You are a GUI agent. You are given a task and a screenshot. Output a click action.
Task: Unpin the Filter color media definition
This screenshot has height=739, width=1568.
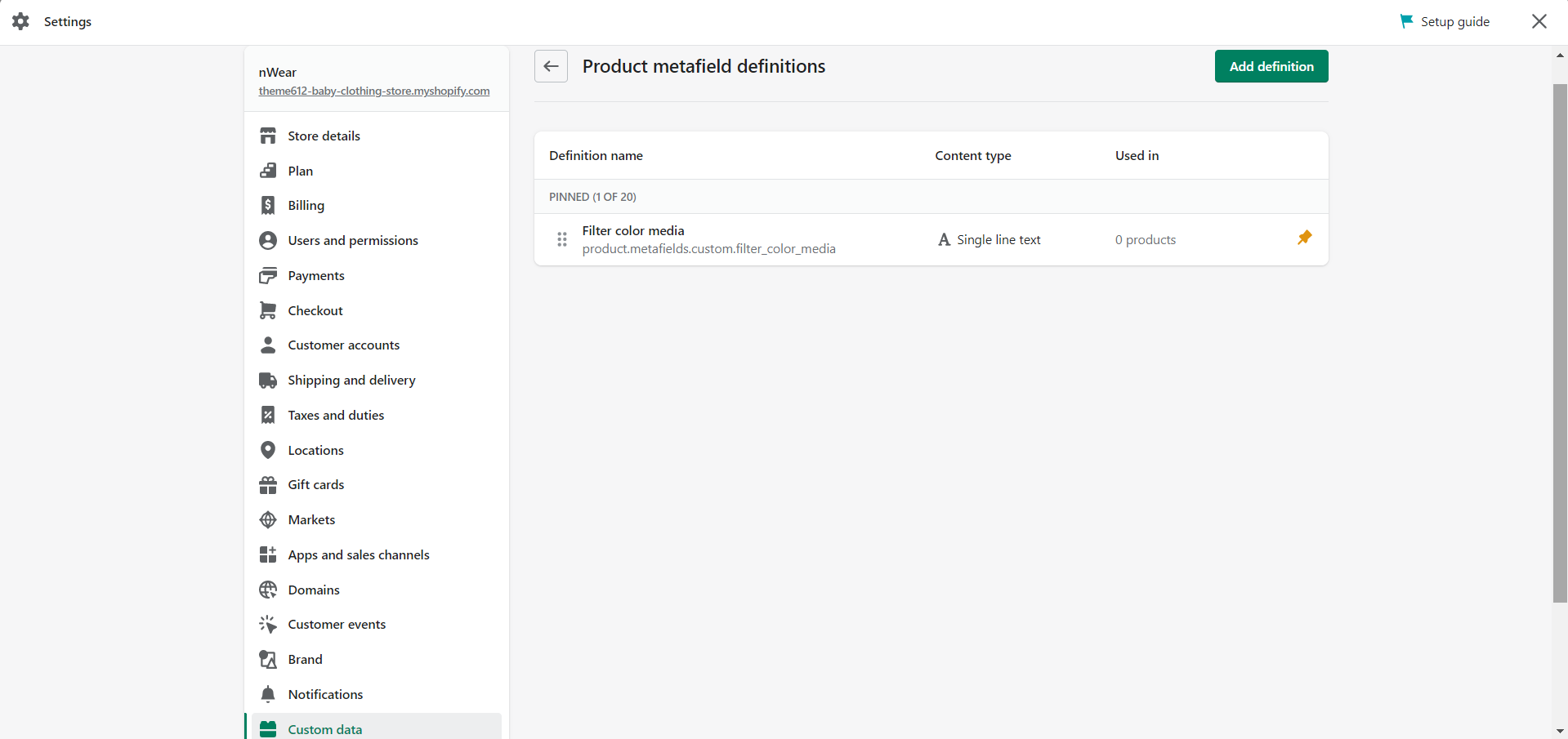pyautogui.click(x=1304, y=238)
